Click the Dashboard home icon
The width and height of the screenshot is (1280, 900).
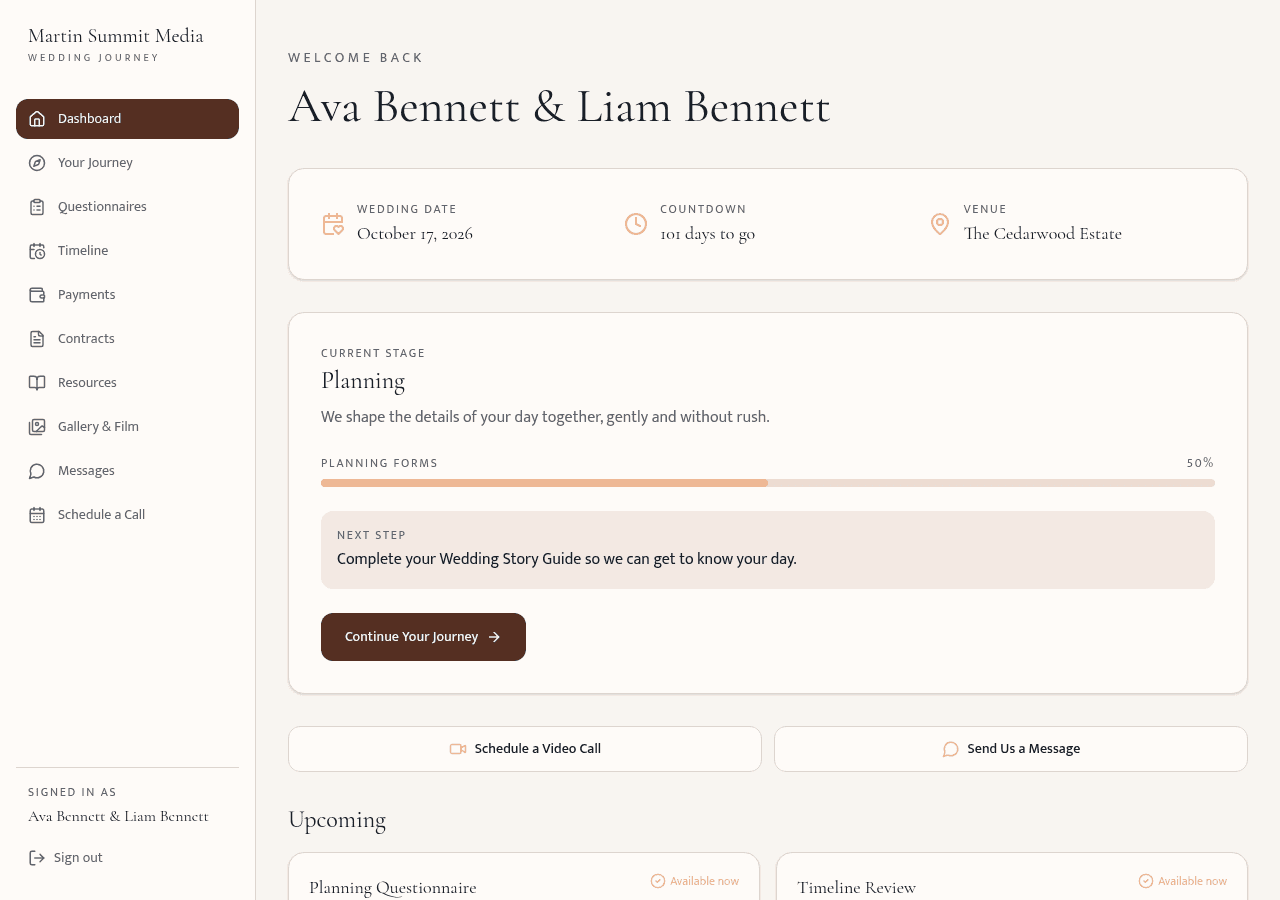37,119
